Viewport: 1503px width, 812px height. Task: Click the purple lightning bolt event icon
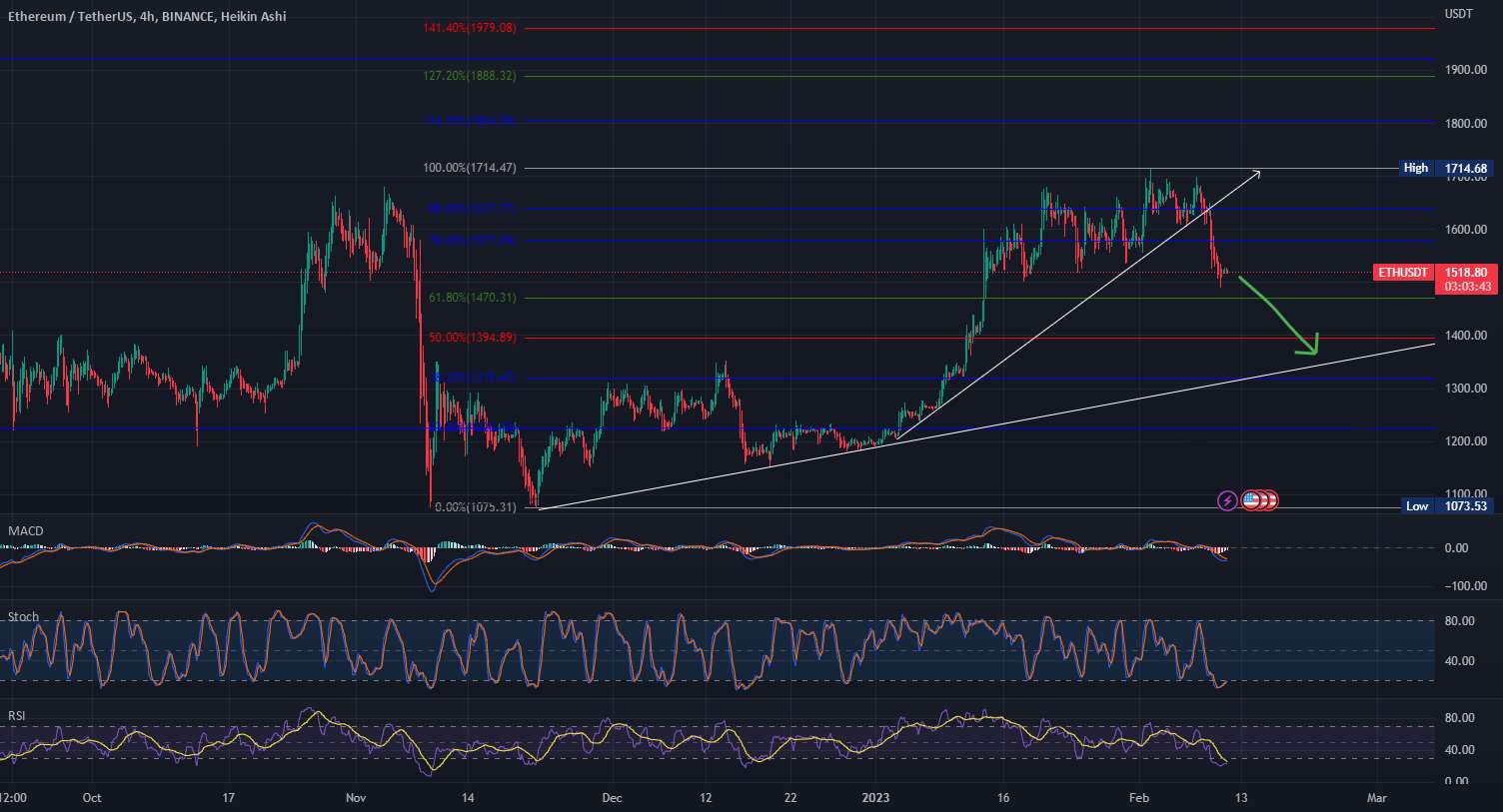point(1227,500)
